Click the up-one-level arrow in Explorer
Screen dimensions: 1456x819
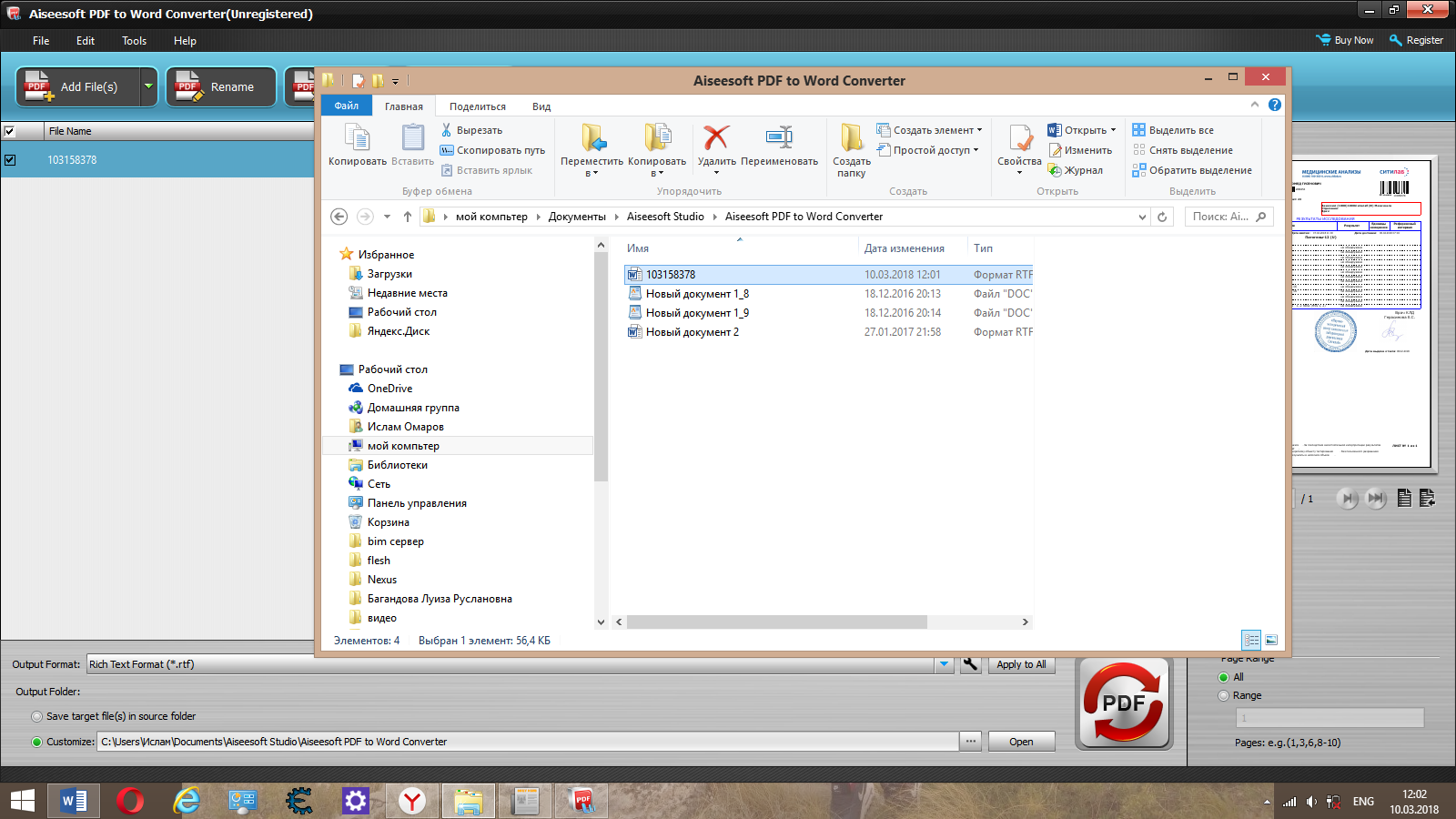pos(408,217)
